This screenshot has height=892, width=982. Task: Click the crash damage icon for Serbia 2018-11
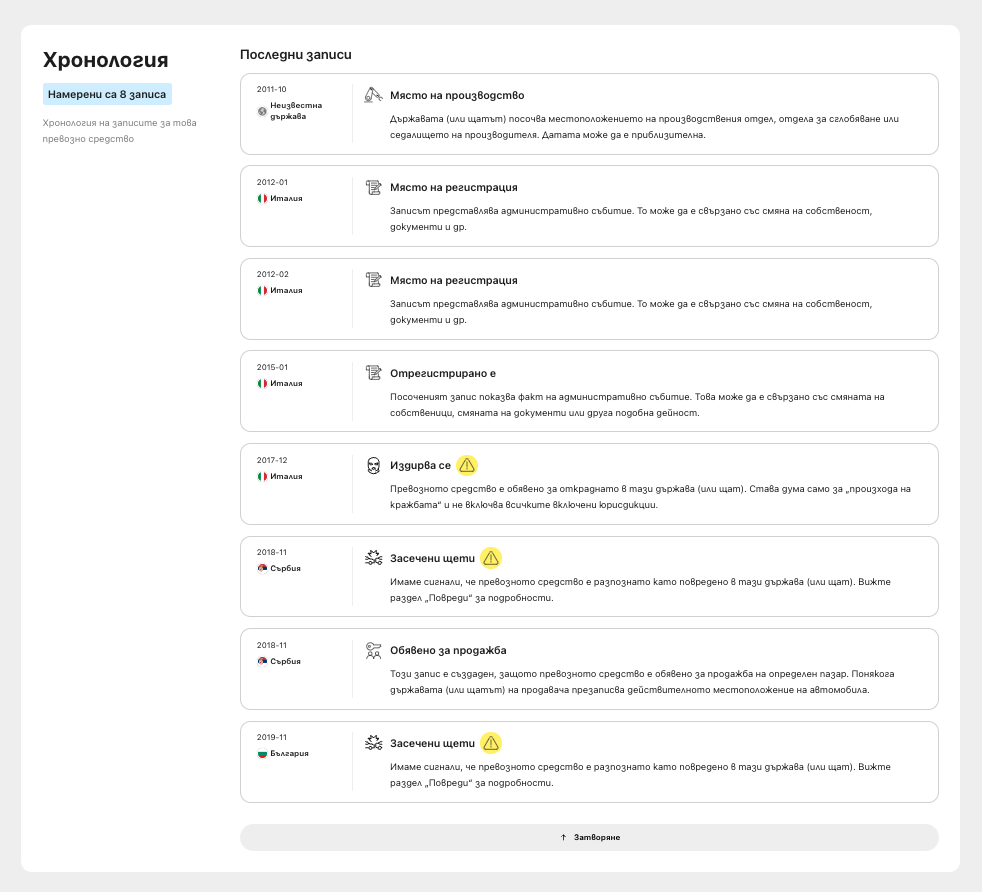coord(373,558)
